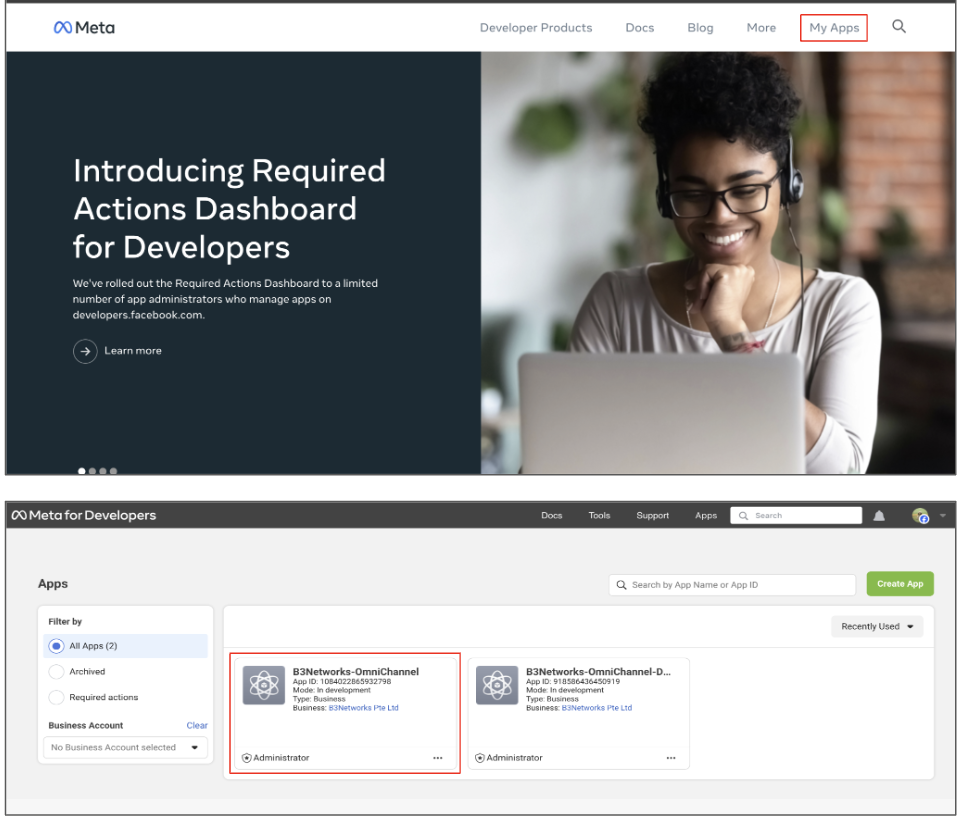This screenshot has width=960, height=816.
Task: Go to first carousel slide dot
Action: [81, 471]
